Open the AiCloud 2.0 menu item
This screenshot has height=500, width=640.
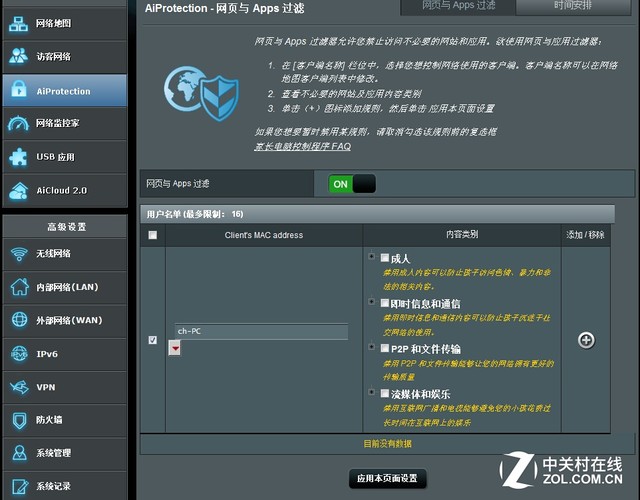coord(65,191)
